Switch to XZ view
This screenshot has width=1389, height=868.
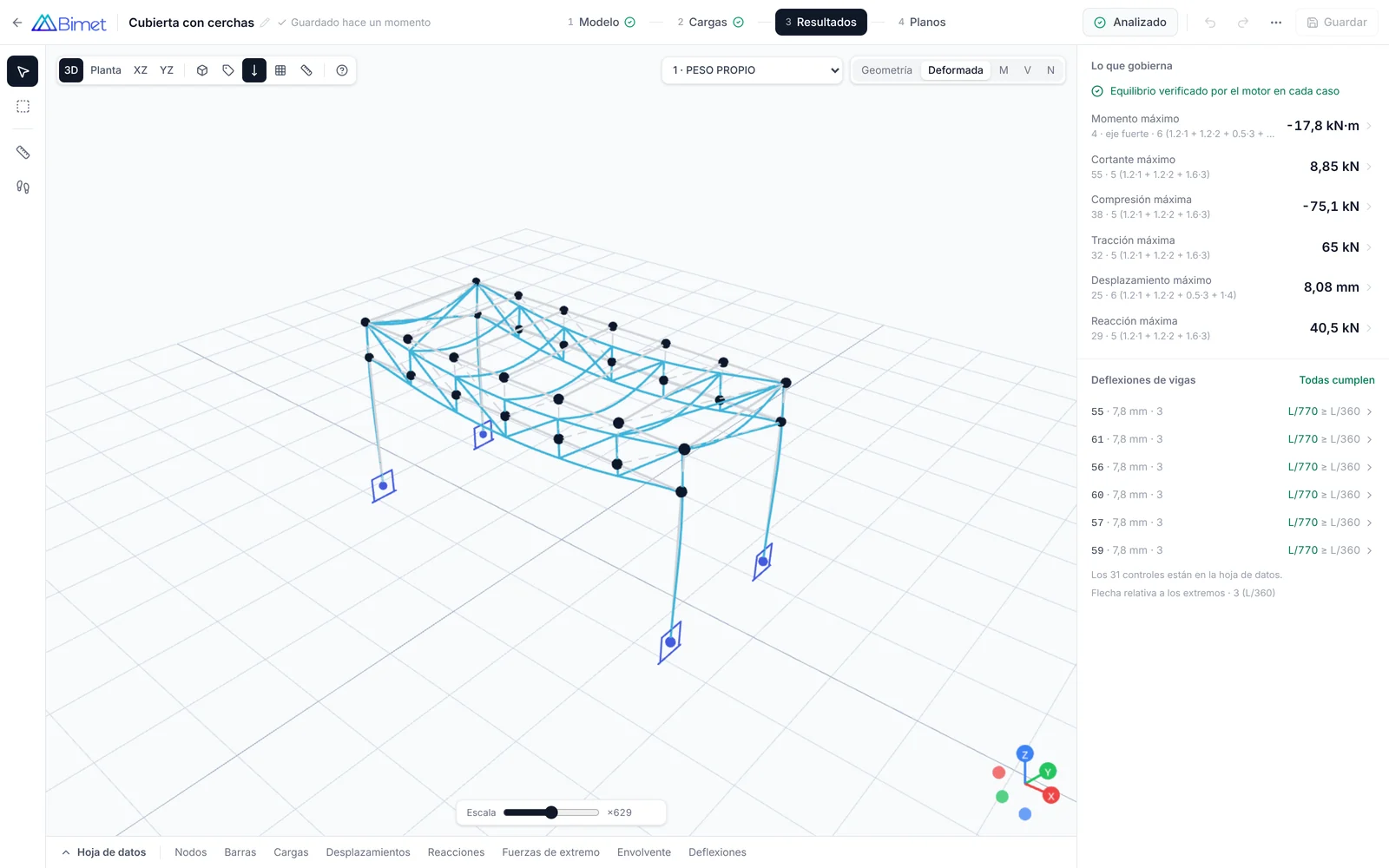pos(141,70)
